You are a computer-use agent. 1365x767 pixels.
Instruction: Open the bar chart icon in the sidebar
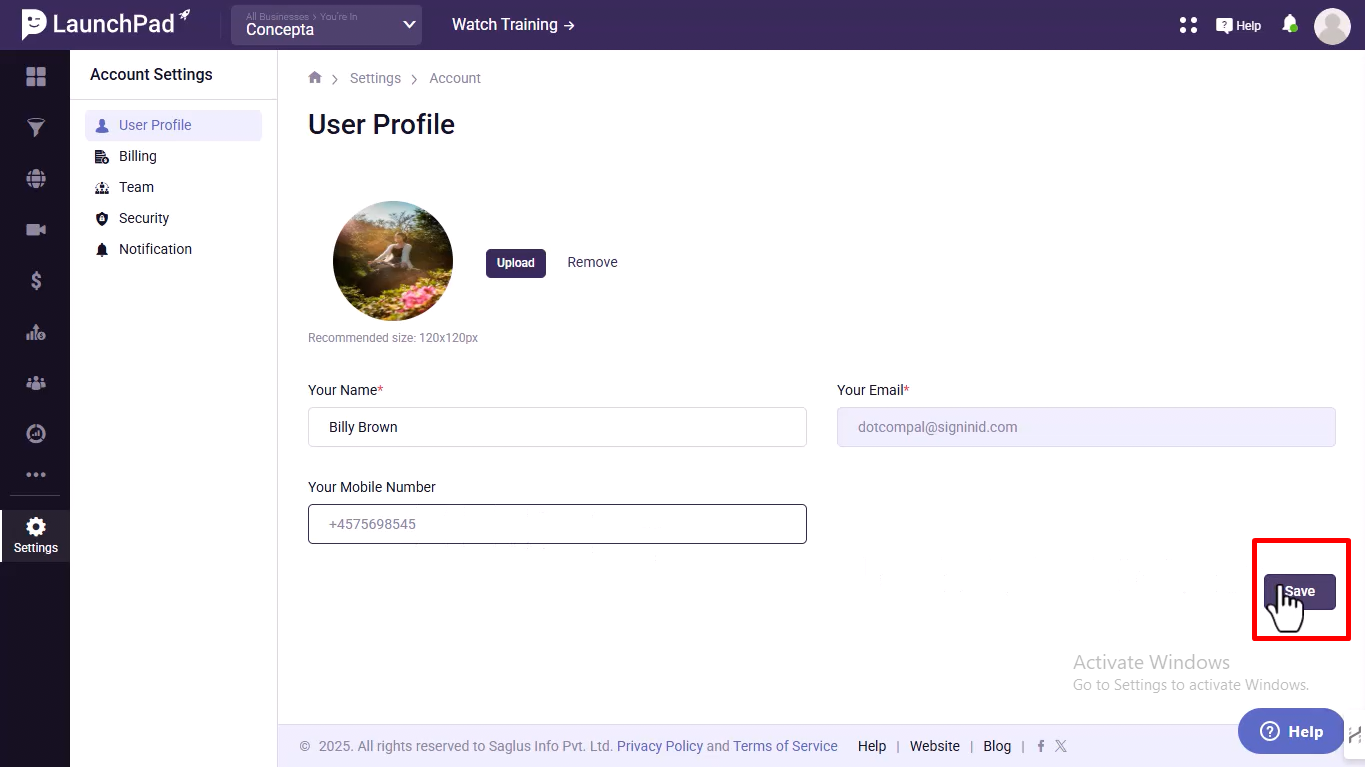tap(36, 332)
